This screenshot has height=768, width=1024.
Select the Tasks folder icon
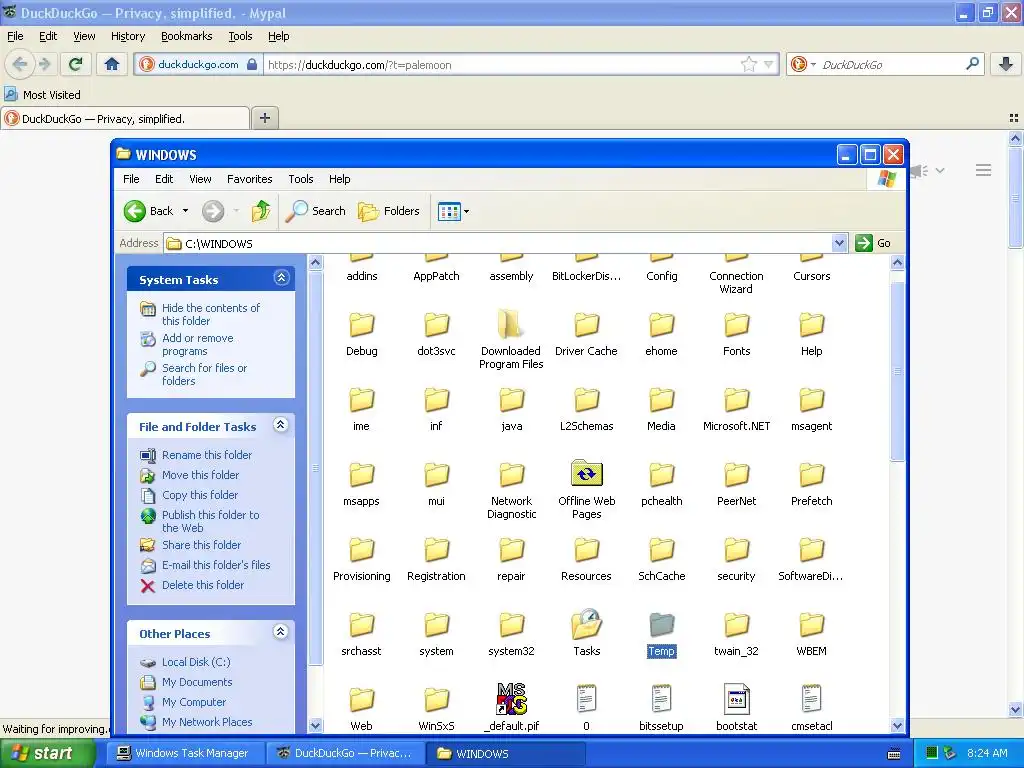click(x=586, y=624)
